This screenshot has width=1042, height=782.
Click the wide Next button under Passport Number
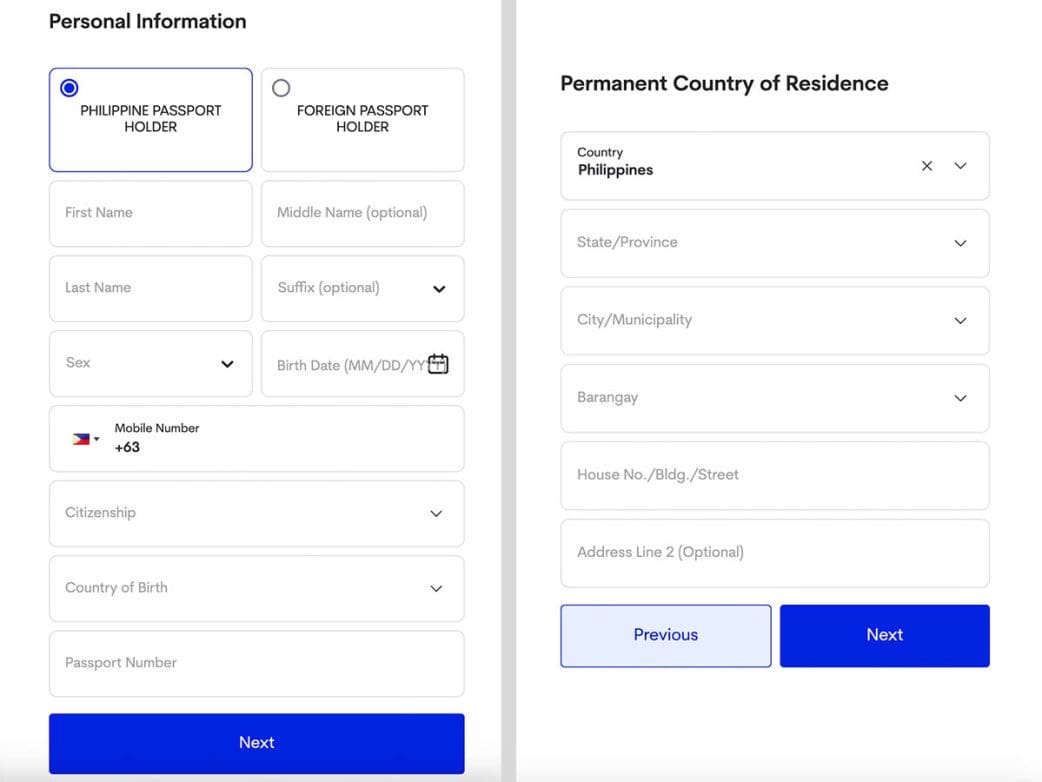click(256, 743)
